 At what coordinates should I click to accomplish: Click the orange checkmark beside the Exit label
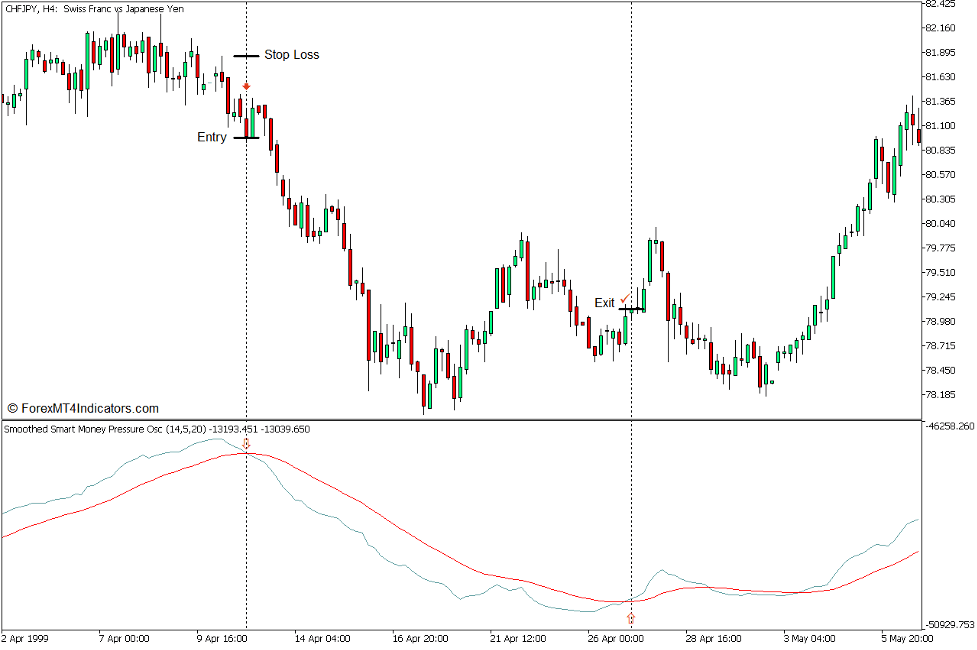pyautogui.click(x=625, y=298)
